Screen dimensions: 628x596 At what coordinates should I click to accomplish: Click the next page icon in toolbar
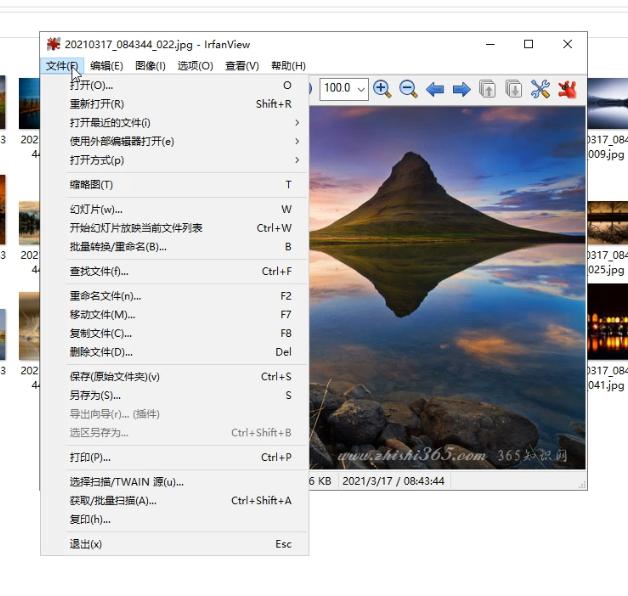514,89
